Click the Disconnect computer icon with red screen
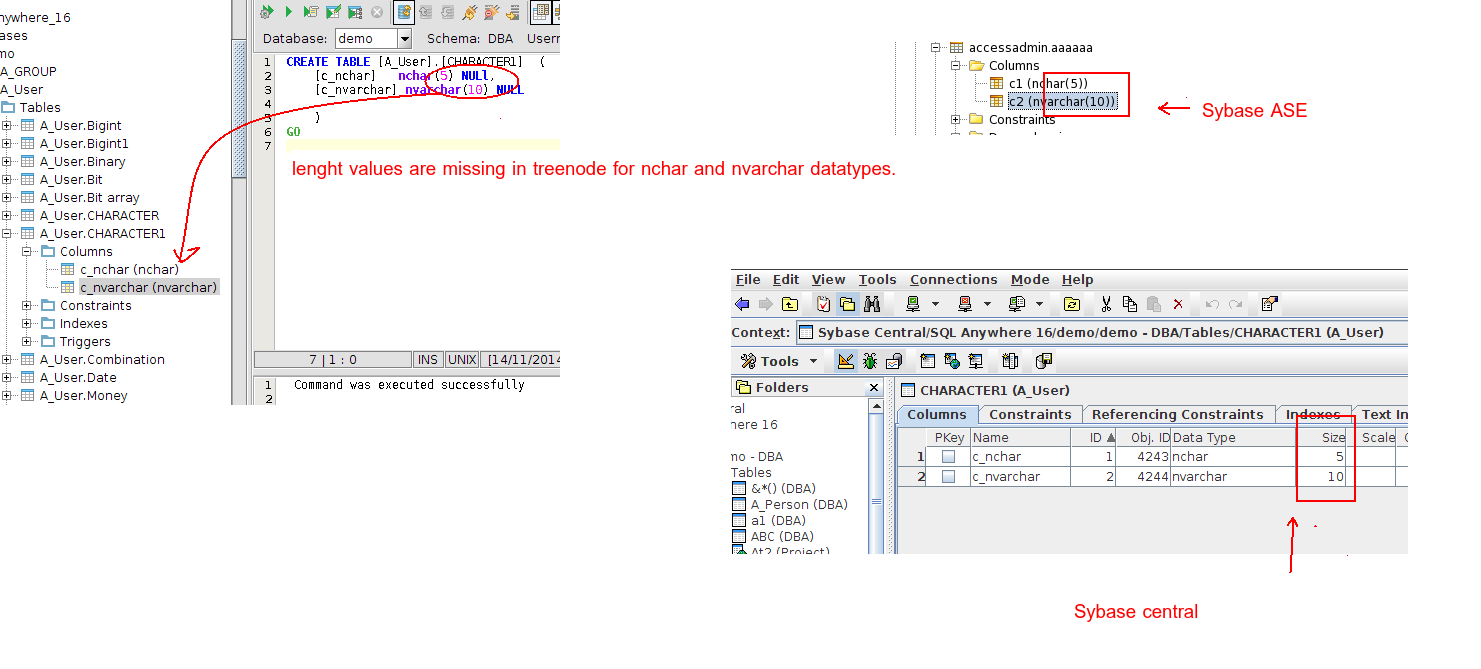The image size is (1481, 669). pos(965,304)
